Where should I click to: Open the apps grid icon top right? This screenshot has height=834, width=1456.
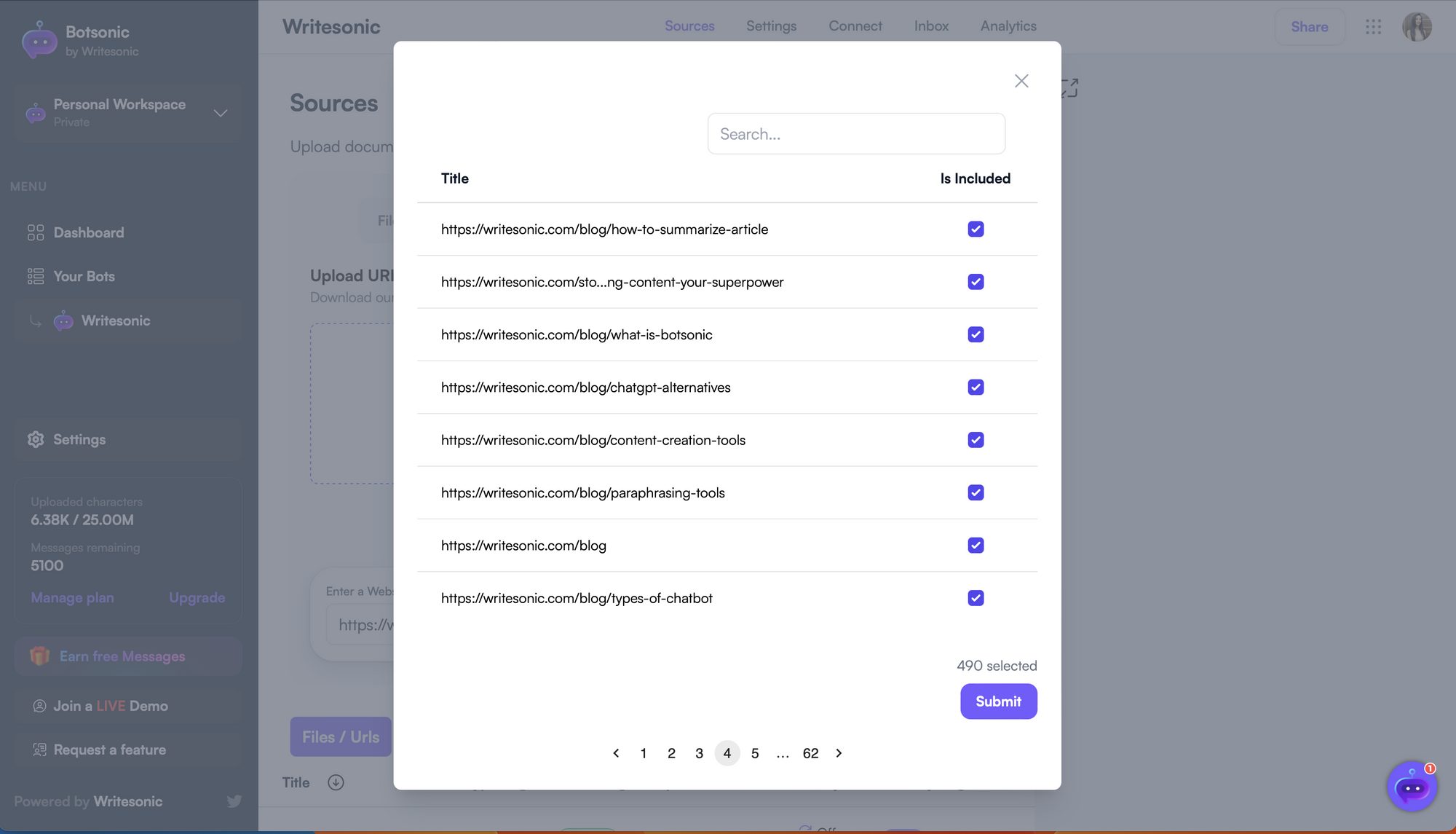(x=1374, y=27)
